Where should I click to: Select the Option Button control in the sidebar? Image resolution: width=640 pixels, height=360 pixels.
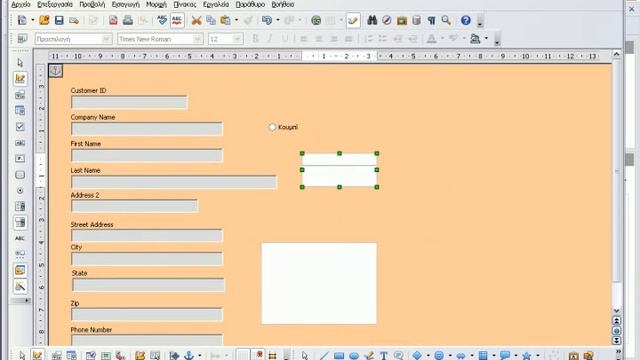20,191
